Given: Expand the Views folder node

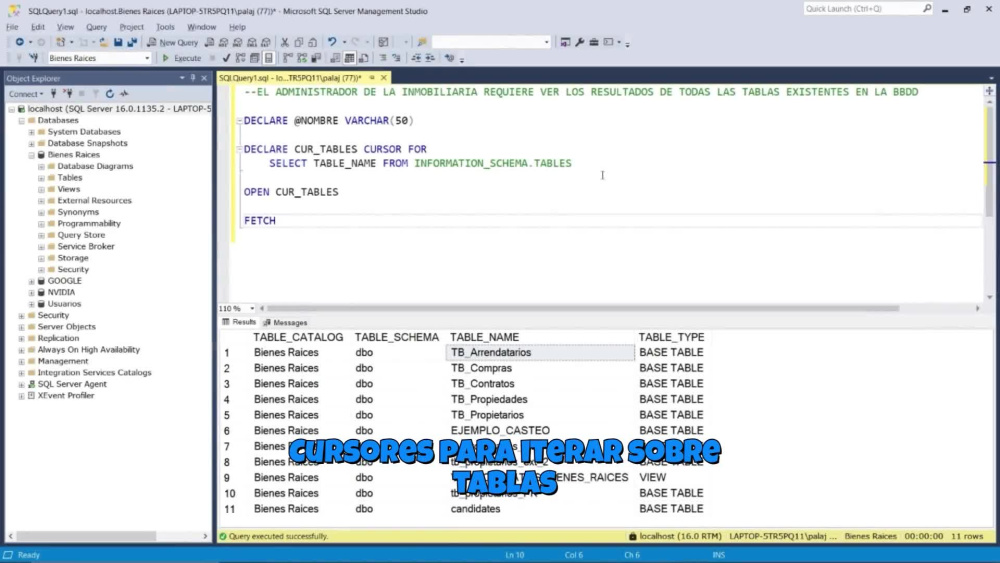Looking at the screenshot, I should point(41,189).
